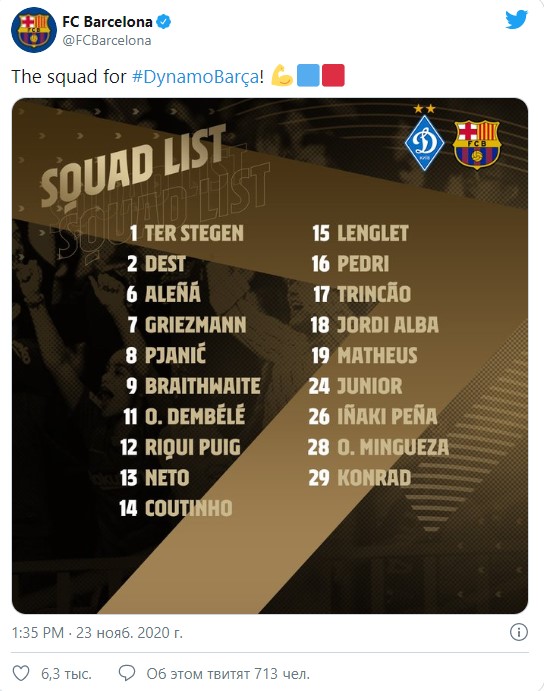This screenshot has height=691, width=544.
Task: Click the tweet info circle icon
Action: pyautogui.click(x=518, y=632)
